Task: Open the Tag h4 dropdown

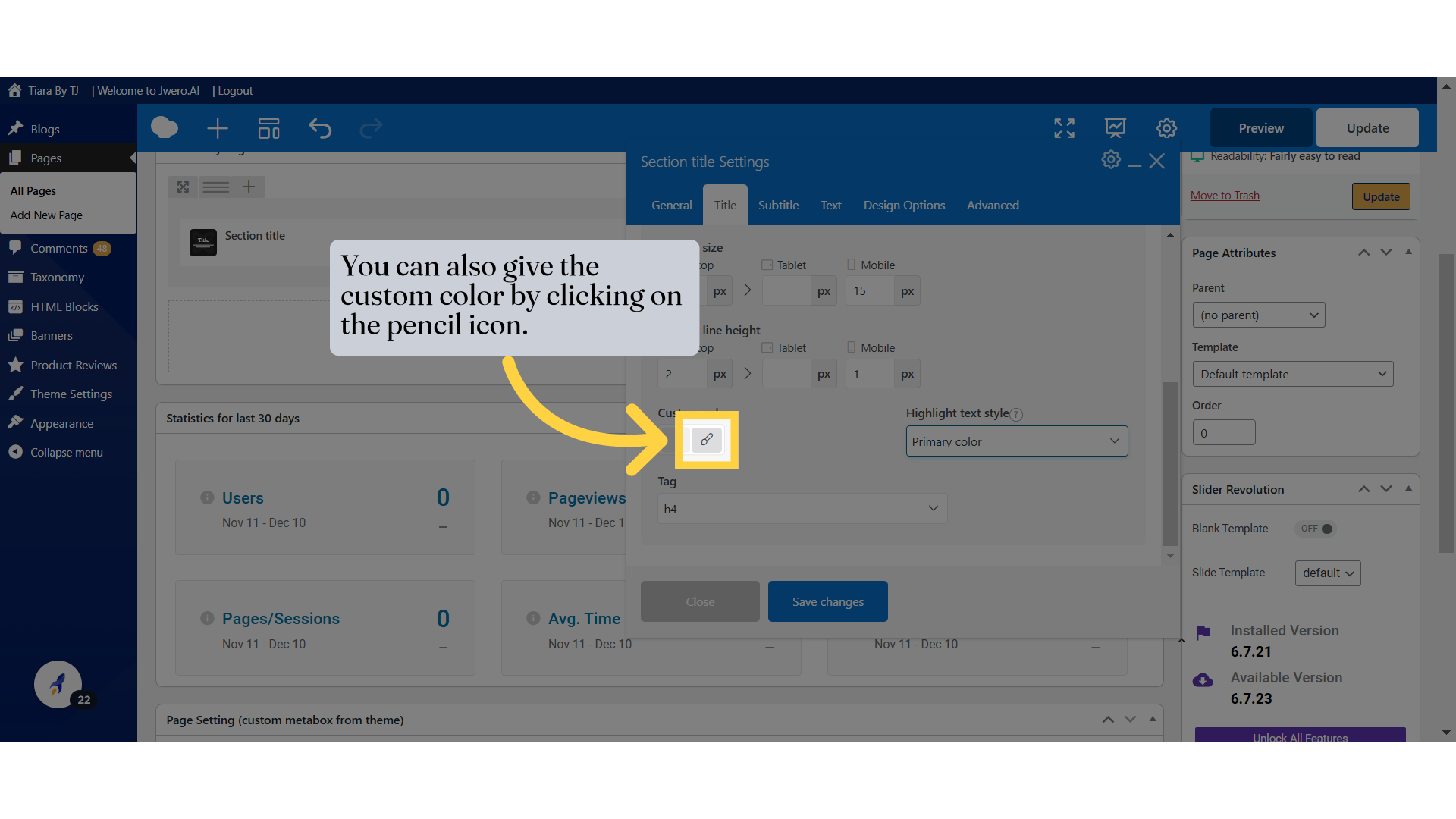Action: click(x=802, y=509)
